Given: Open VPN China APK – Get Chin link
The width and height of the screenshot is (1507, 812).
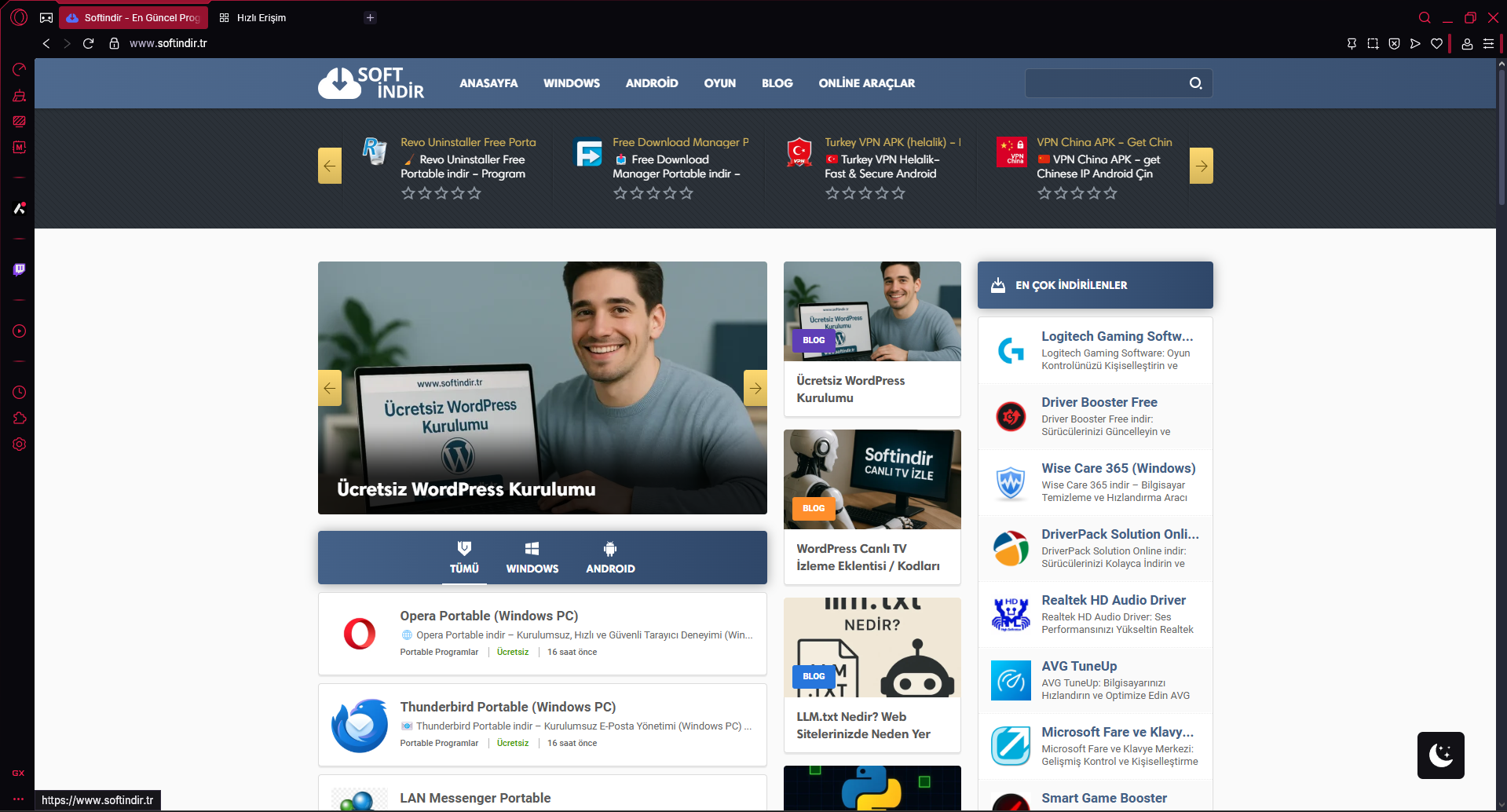Looking at the screenshot, I should click(1104, 142).
